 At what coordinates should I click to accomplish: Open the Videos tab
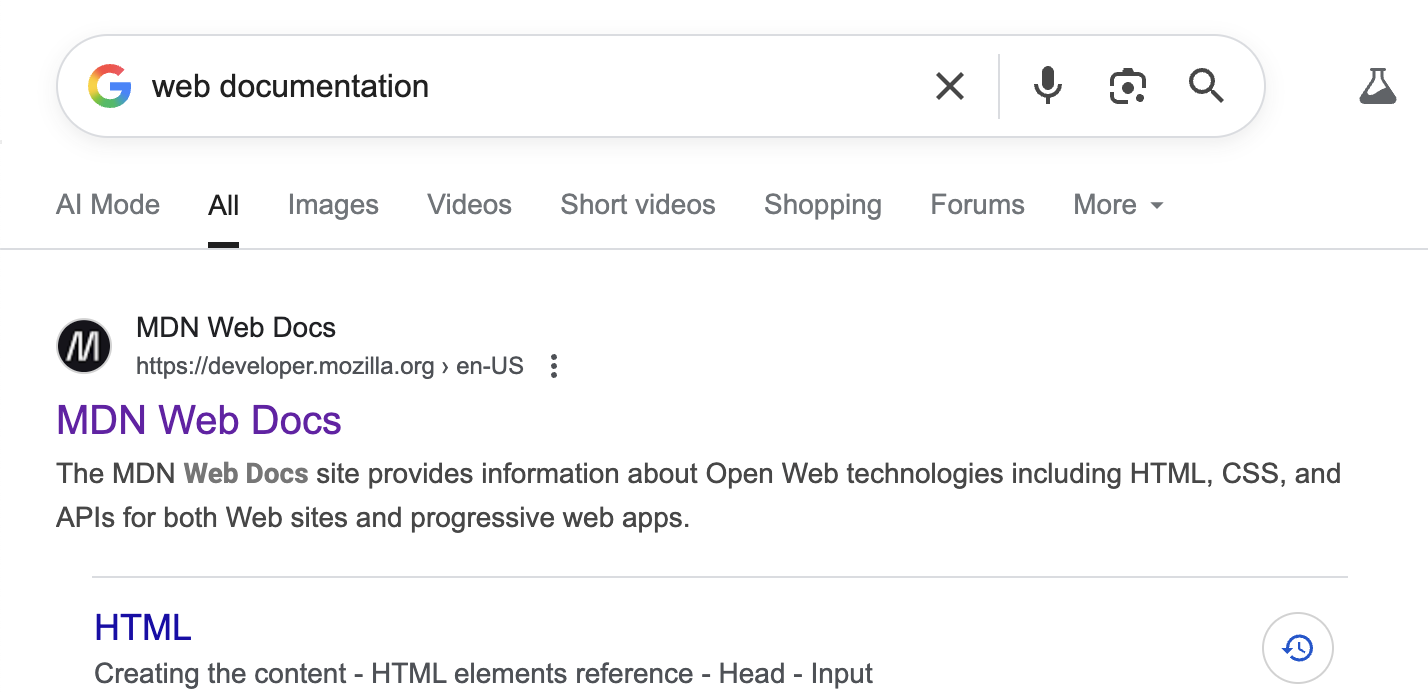pos(470,205)
